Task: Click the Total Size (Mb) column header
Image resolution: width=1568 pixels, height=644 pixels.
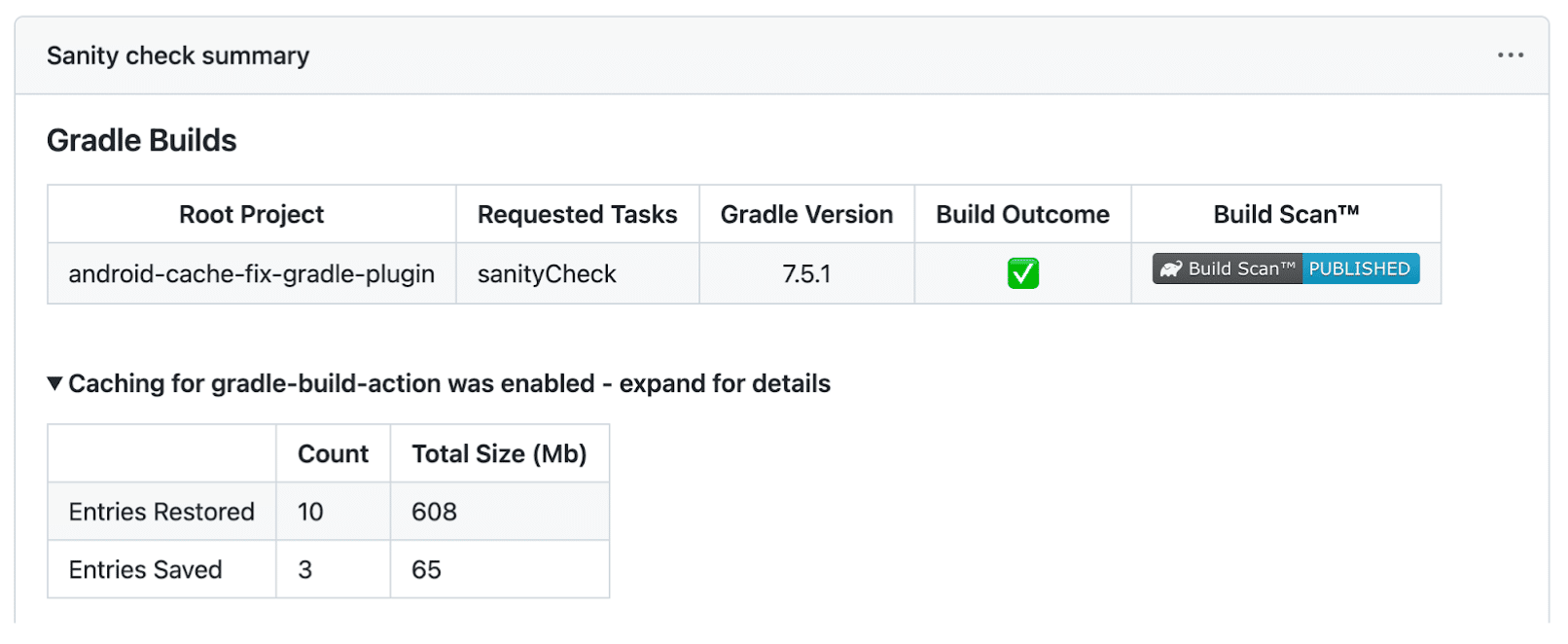Action: click(500, 453)
